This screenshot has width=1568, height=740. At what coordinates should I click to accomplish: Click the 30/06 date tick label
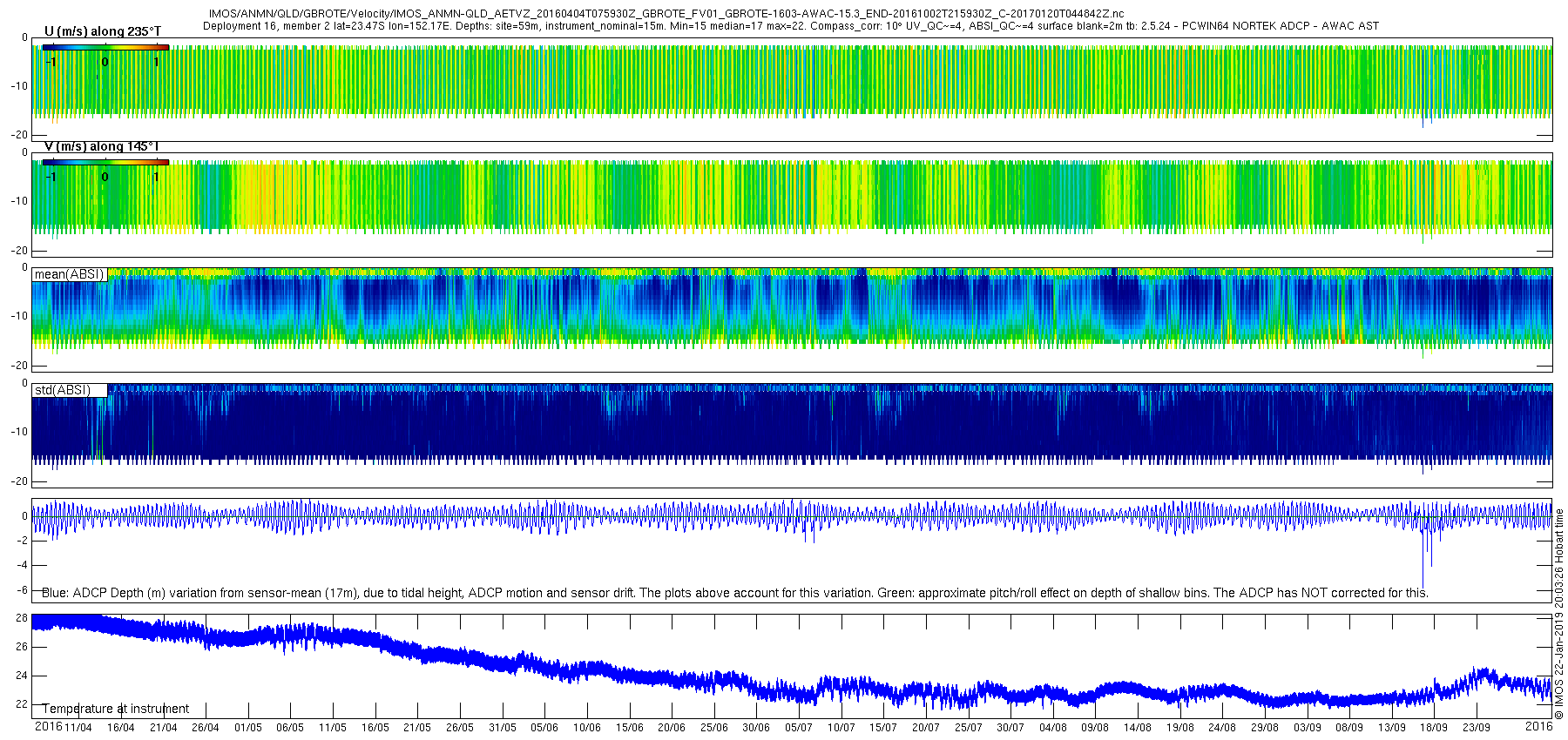click(756, 728)
